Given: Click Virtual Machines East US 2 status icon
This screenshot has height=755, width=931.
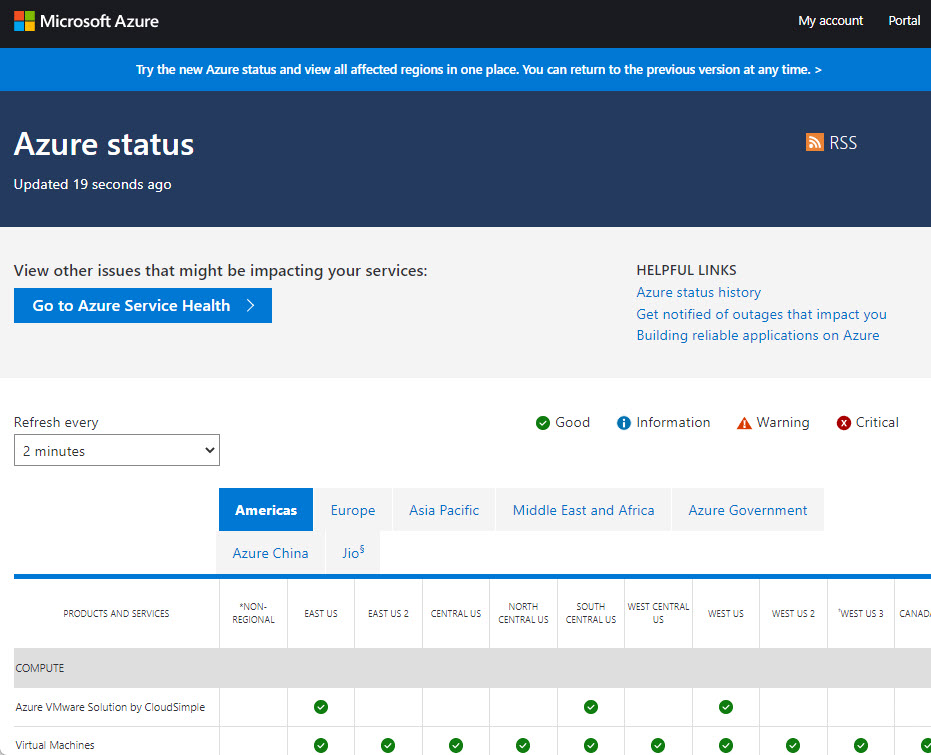Looking at the screenshot, I should coord(388,745).
